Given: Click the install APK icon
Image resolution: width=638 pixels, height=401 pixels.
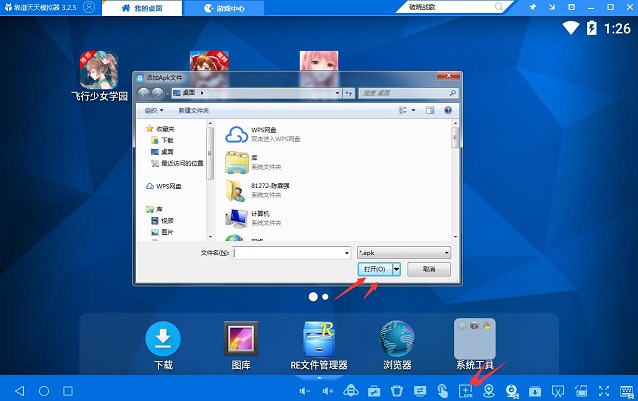Looking at the screenshot, I should [465, 391].
